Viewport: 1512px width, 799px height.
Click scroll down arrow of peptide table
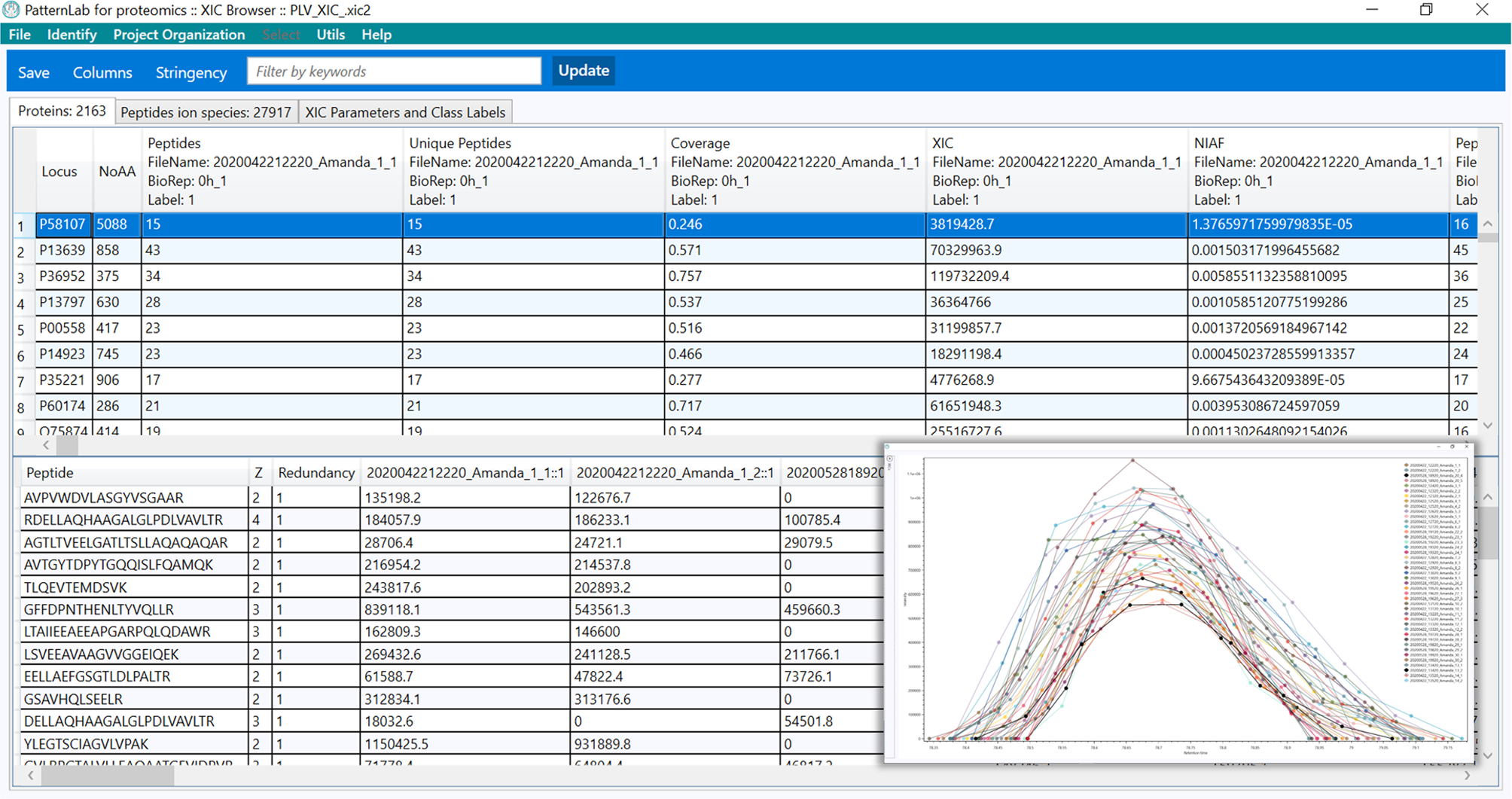[x=1488, y=755]
